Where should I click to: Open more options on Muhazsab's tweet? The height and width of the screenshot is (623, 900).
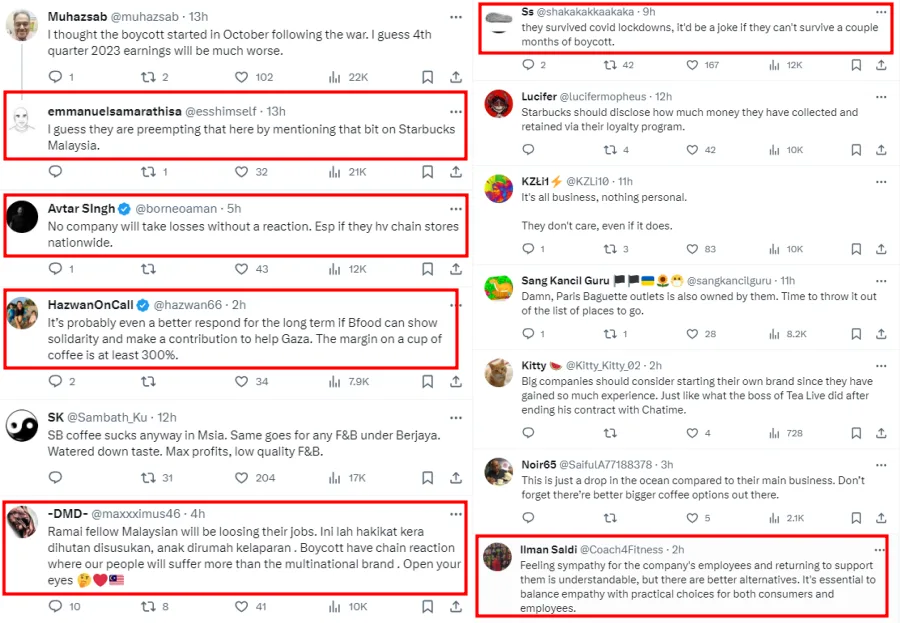pyautogui.click(x=455, y=17)
